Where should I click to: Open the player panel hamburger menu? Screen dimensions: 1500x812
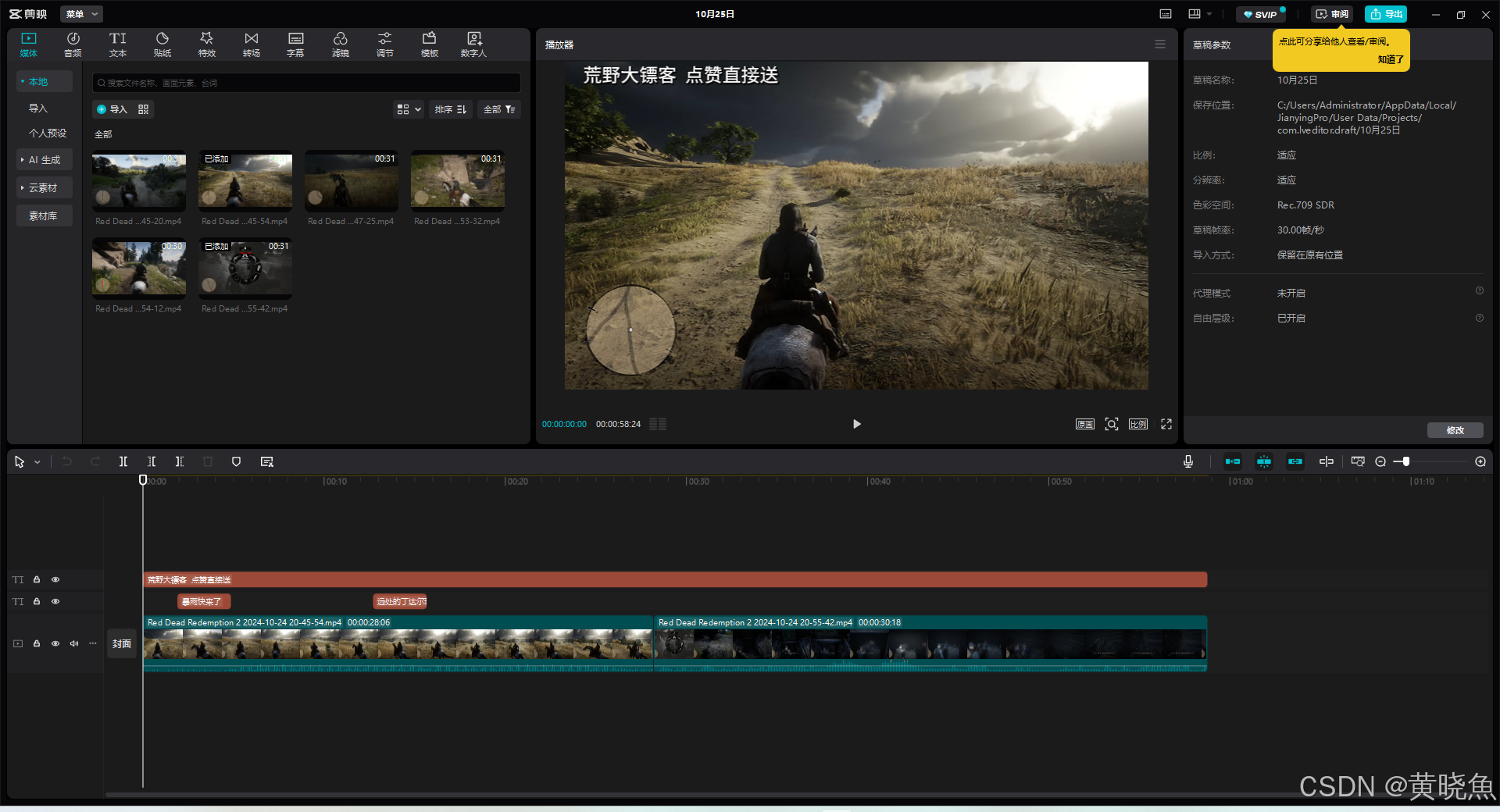[1160, 45]
